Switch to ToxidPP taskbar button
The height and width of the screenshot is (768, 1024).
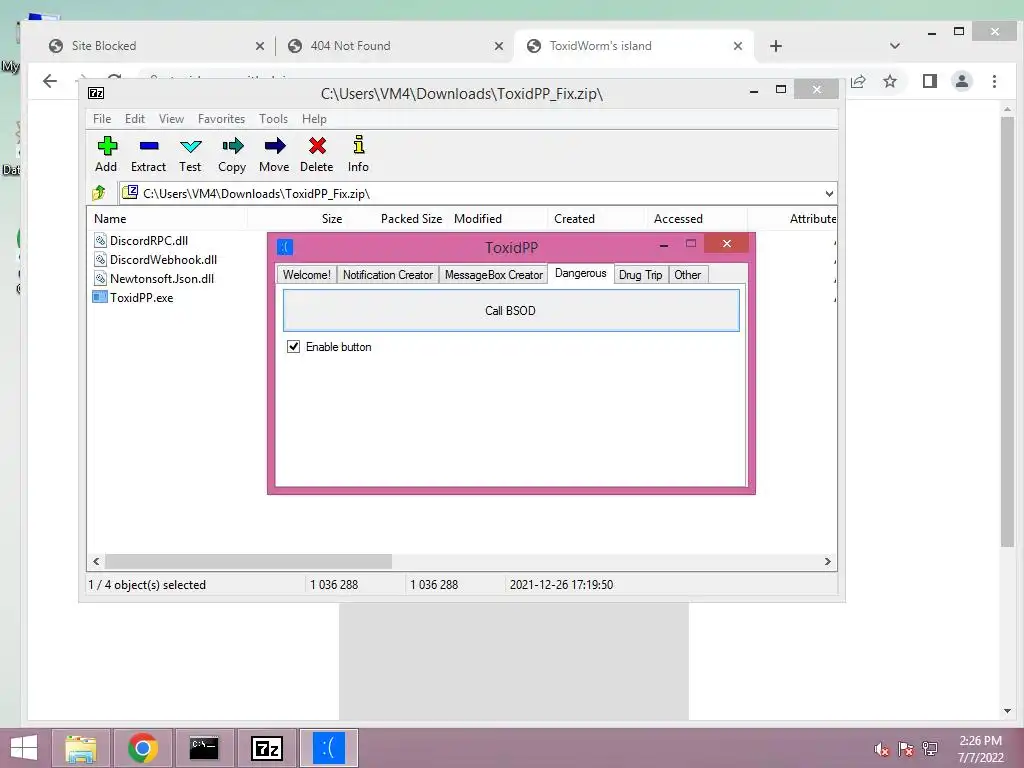pyautogui.click(x=328, y=748)
